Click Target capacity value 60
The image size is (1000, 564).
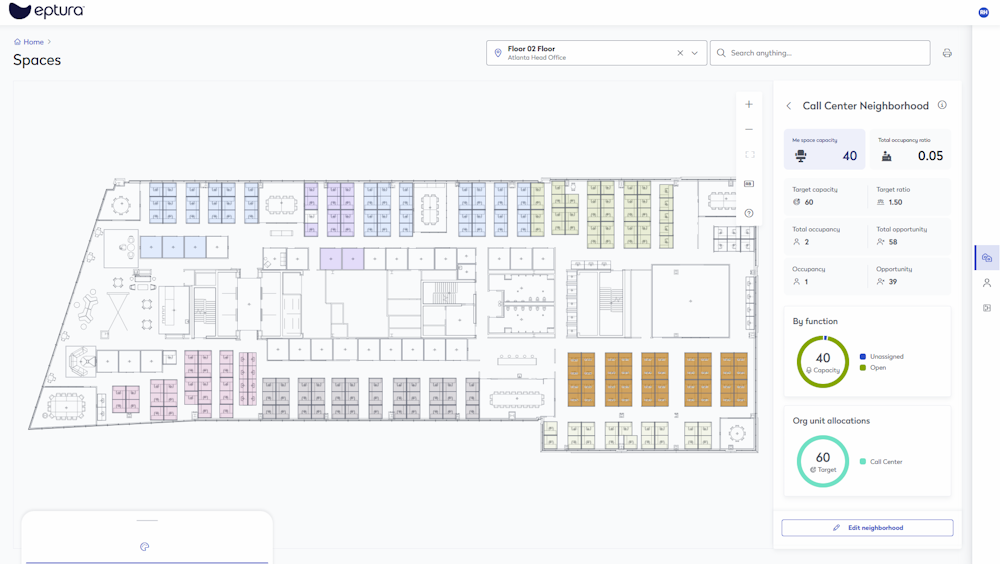tap(809, 202)
